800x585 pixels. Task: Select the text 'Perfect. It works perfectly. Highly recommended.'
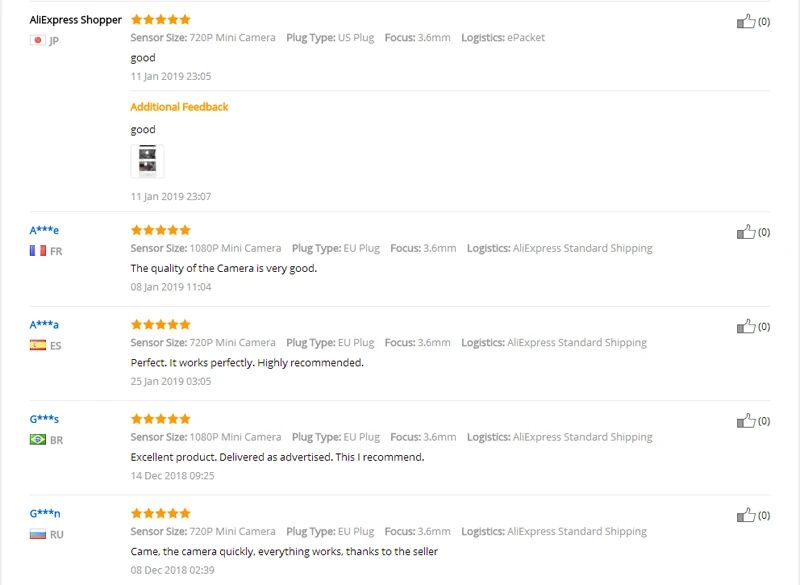pos(247,363)
